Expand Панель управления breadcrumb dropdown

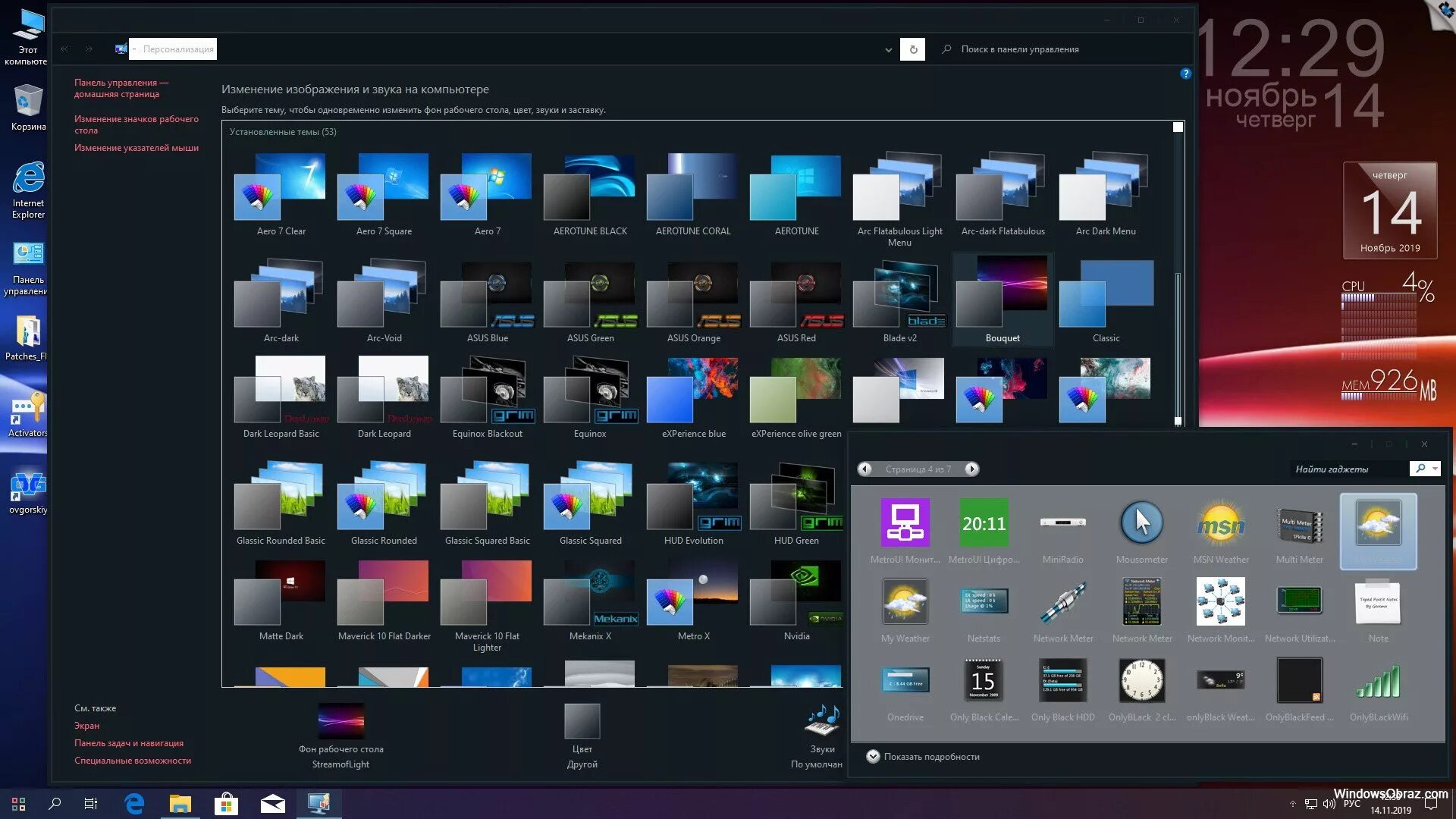coord(134,48)
